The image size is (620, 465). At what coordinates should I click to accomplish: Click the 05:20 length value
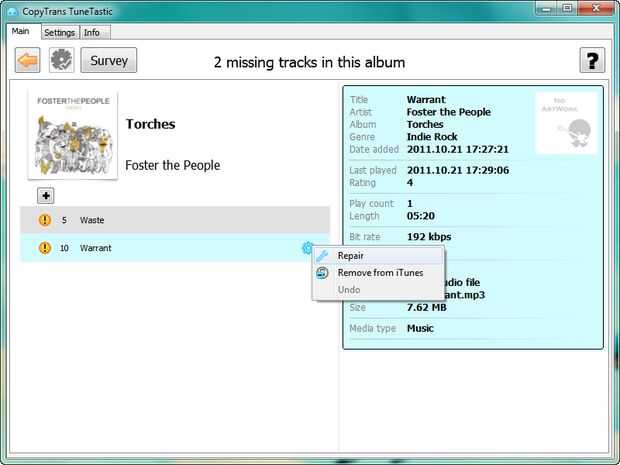[421, 216]
